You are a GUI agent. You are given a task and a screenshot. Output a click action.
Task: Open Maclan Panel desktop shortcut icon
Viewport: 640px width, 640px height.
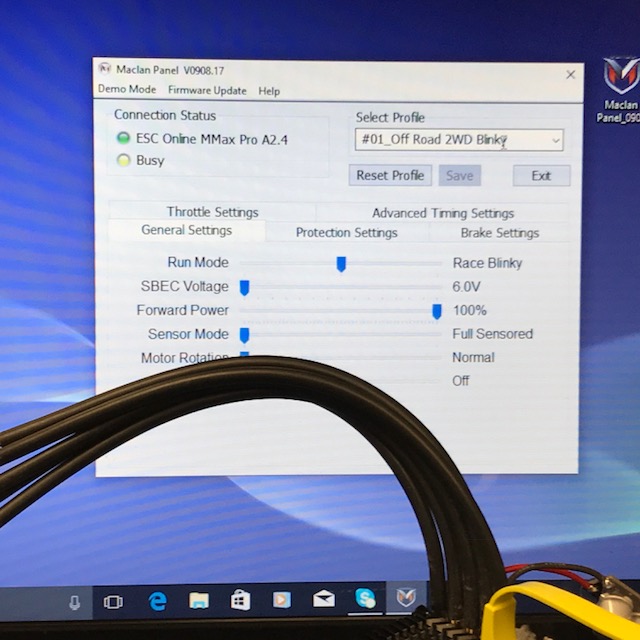[621, 77]
